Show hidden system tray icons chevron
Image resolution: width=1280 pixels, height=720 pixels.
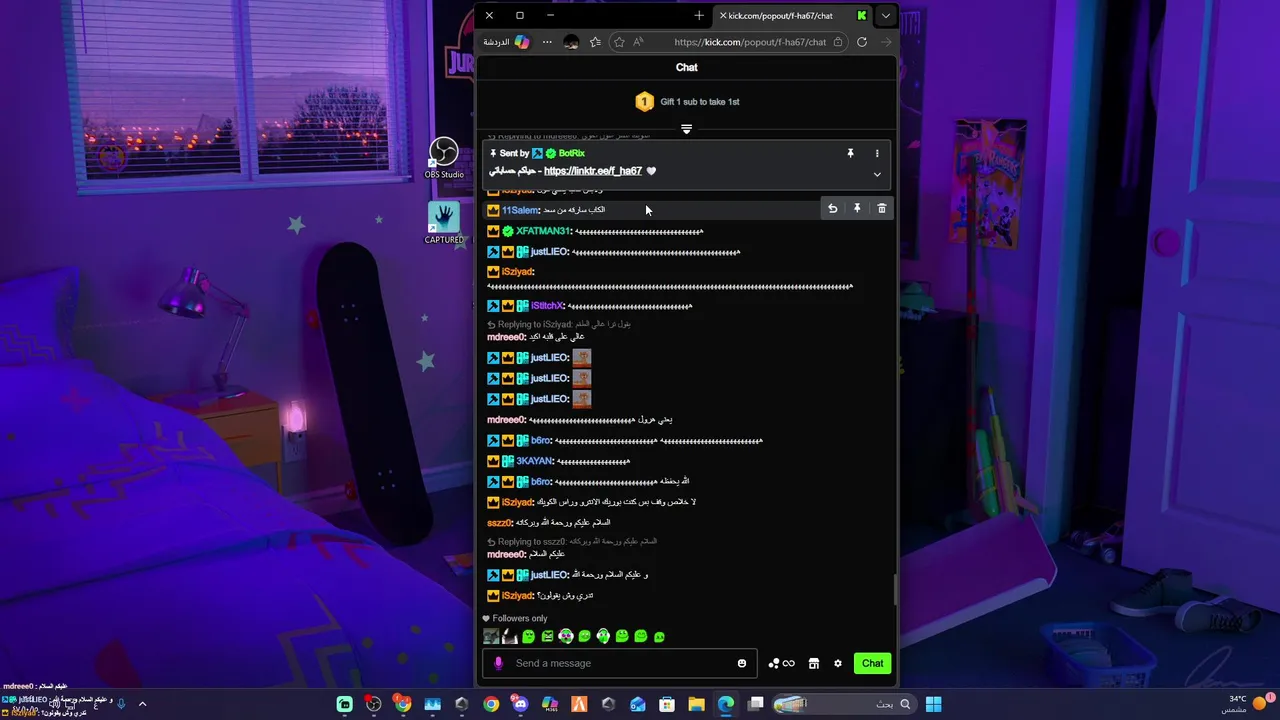tap(142, 704)
